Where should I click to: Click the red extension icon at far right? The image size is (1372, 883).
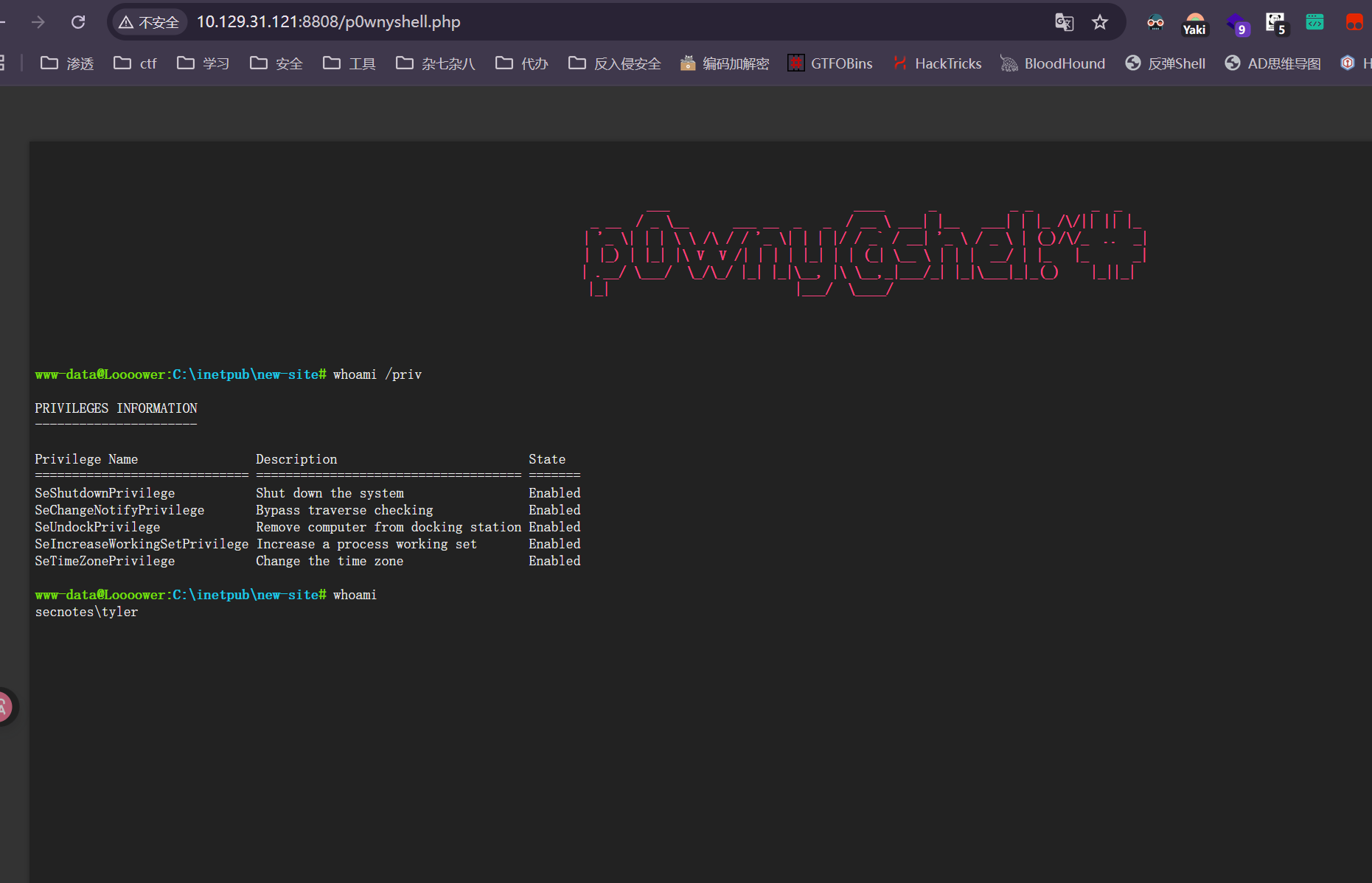pos(1354,22)
